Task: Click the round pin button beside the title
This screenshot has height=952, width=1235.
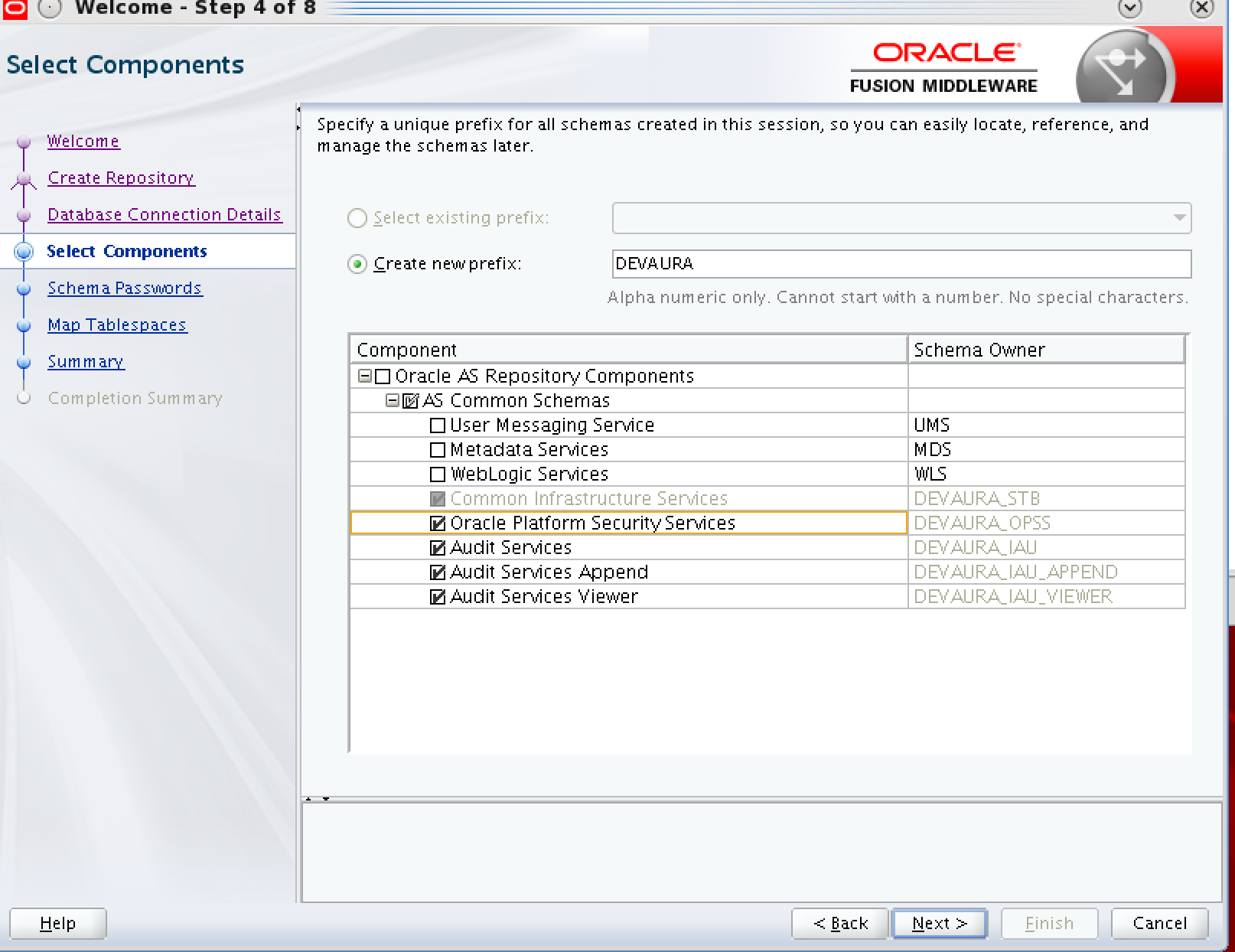Action: [50, 8]
